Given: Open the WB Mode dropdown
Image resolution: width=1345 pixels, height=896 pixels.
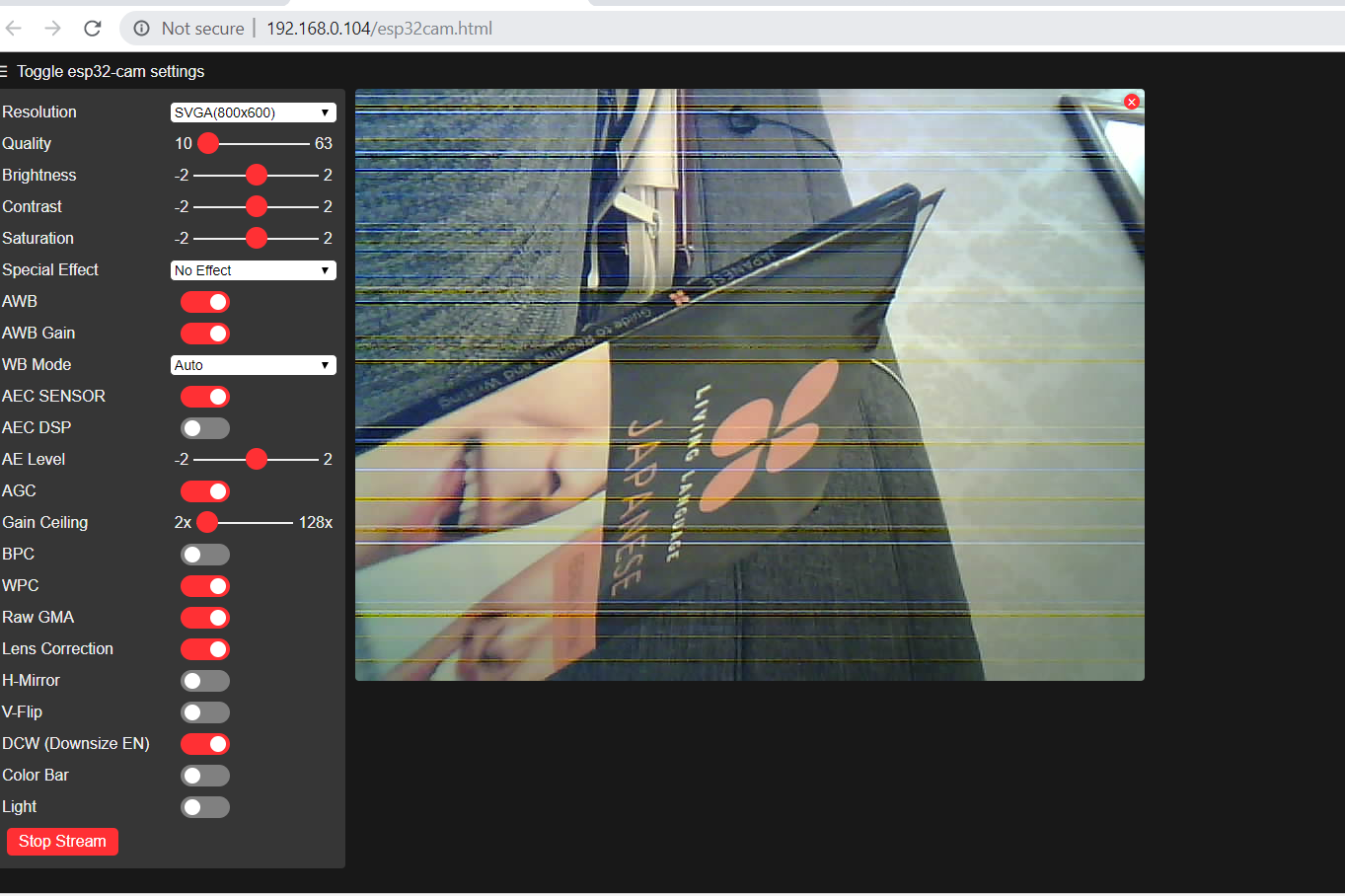Looking at the screenshot, I should click(253, 365).
